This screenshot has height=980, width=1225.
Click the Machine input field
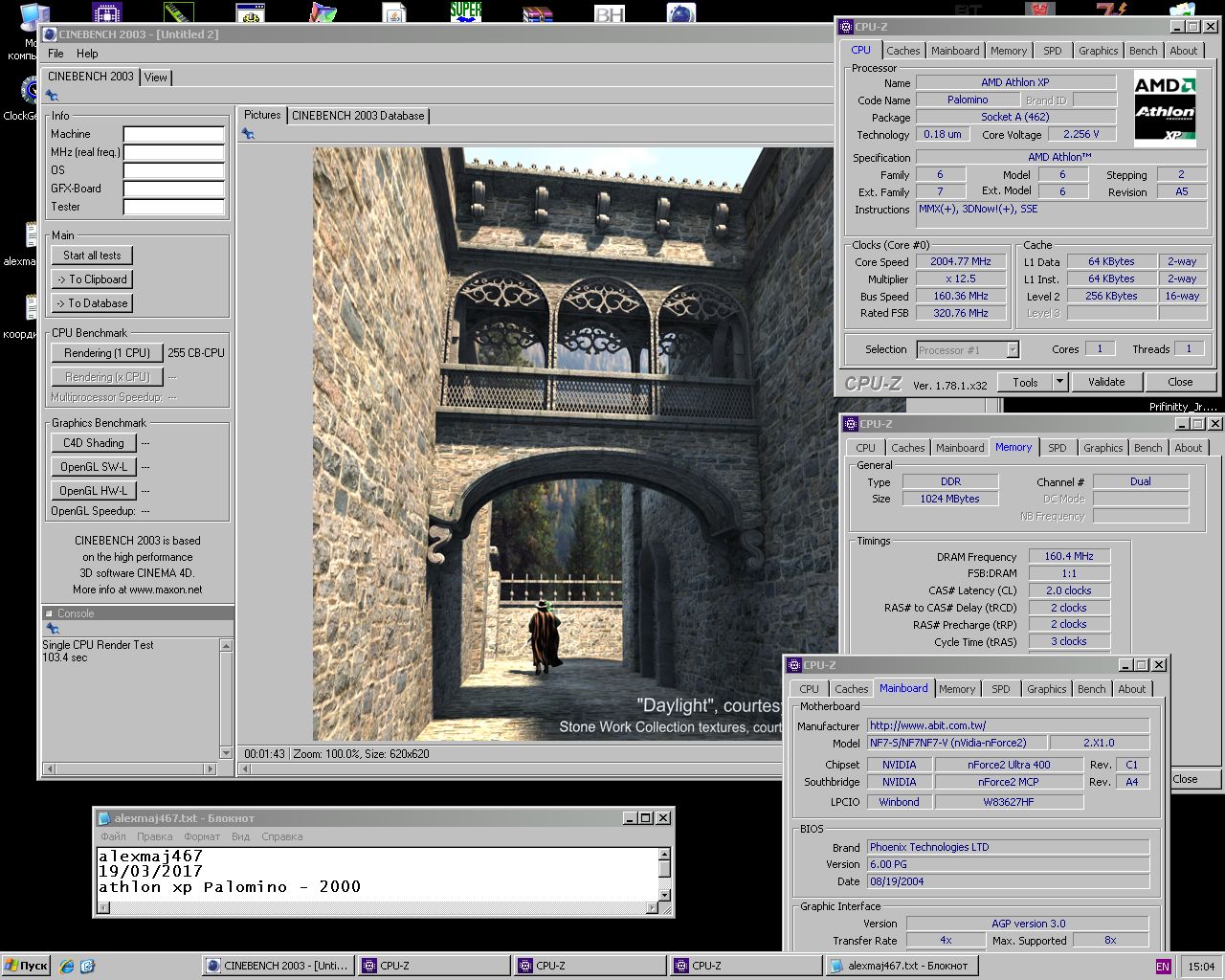pyautogui.click(x=174, y=134)
